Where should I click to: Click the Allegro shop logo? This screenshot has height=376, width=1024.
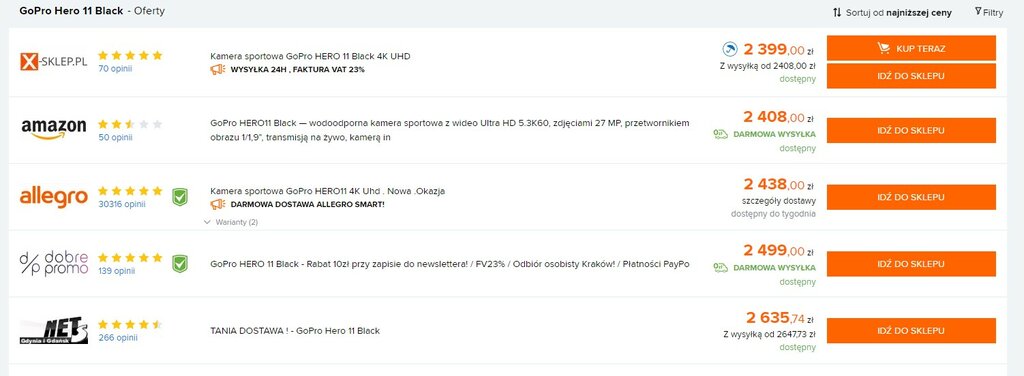(54, 196)
